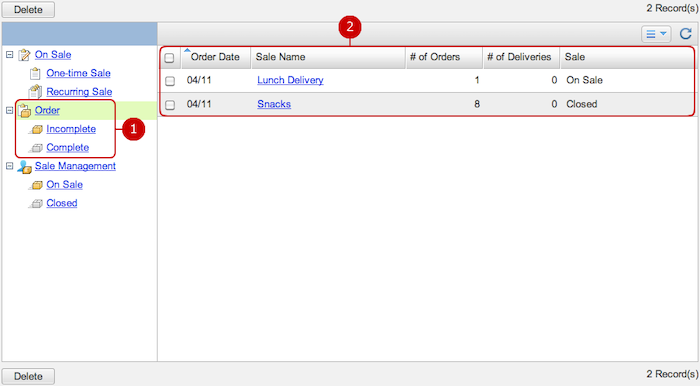The image size is (700, 386).
Task: Sort by the Order Date column header
Action: [216, 57]
